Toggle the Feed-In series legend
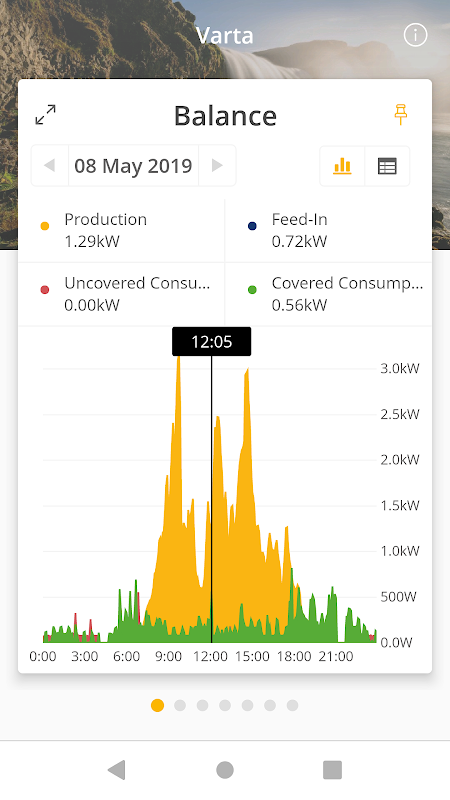The image size is (450, 800). 329,231
